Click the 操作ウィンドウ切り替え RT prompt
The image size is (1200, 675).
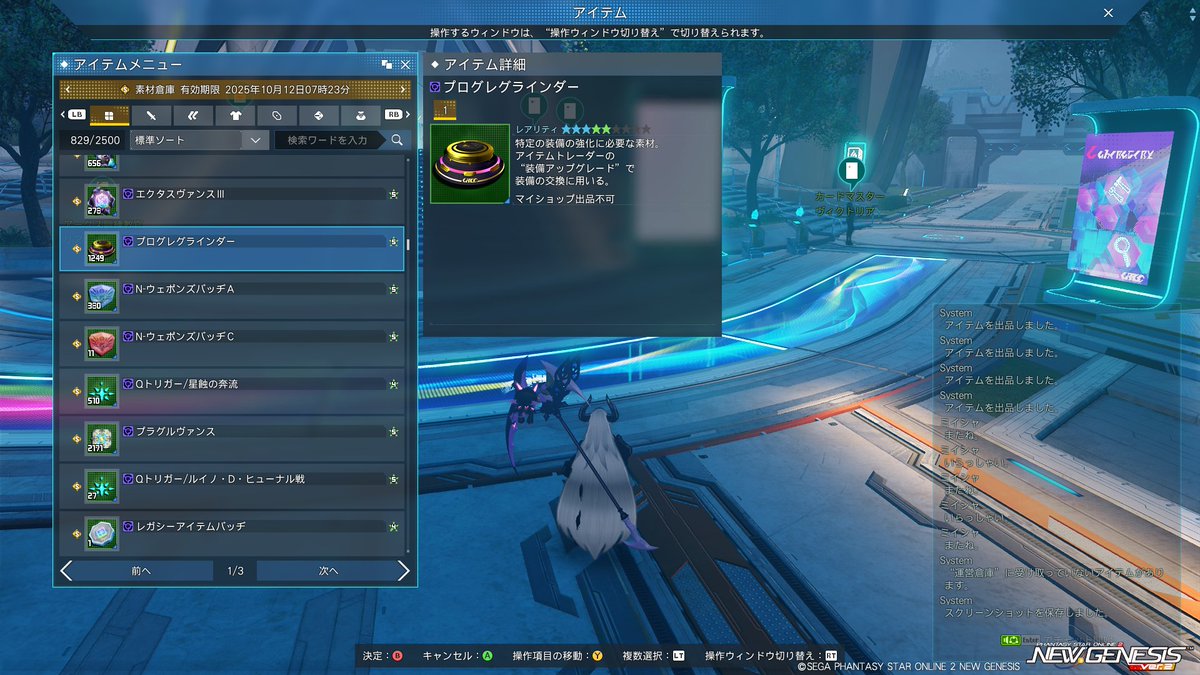[771, 656]
